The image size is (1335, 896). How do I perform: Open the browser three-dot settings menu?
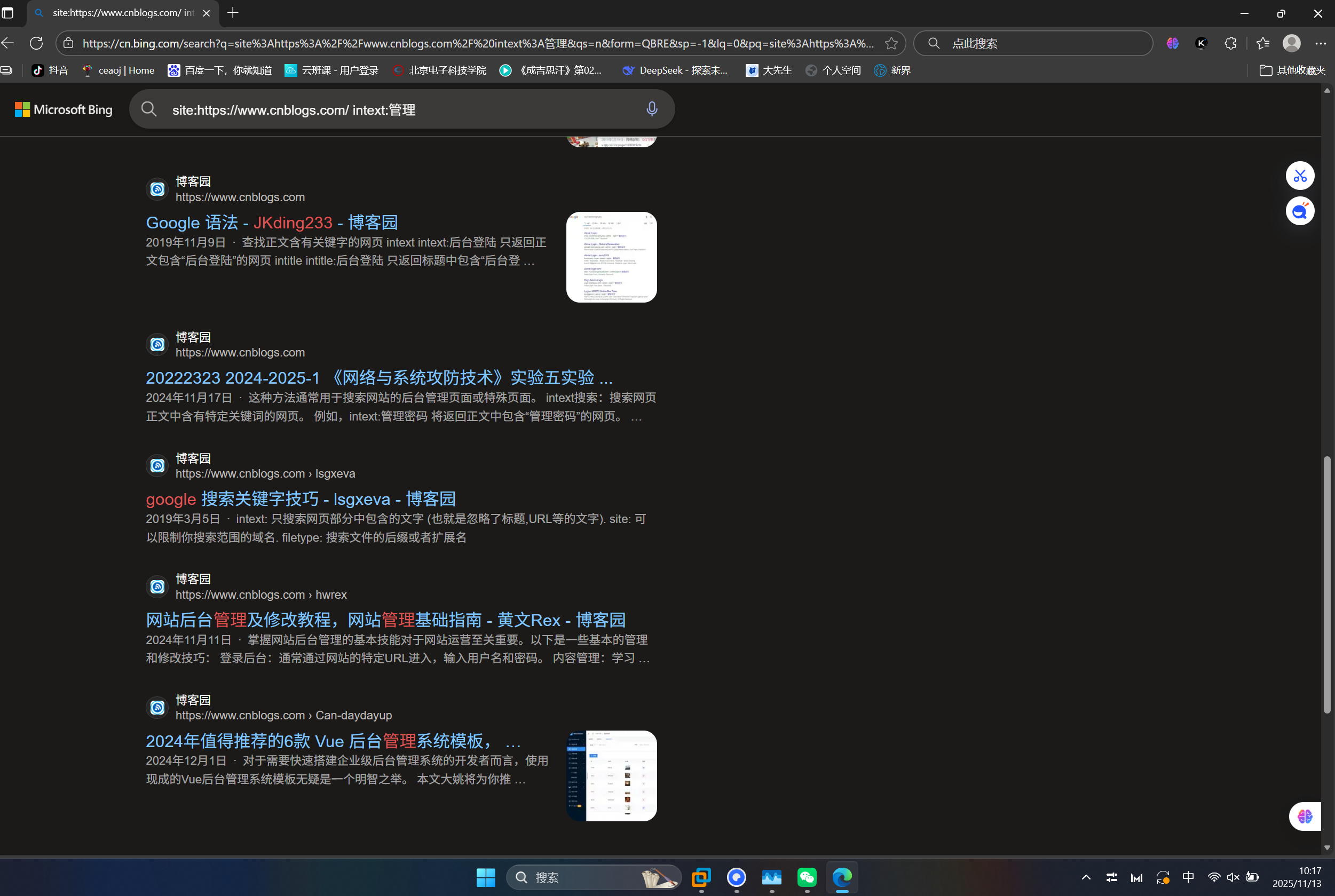1321,43
